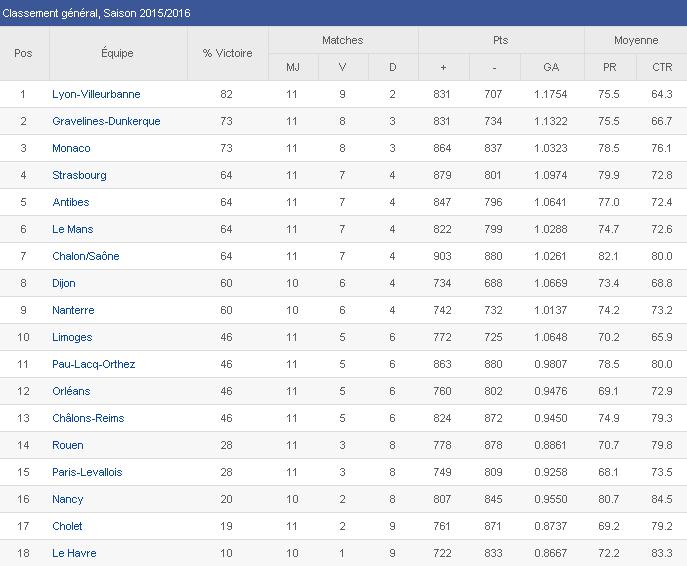Sort by the % Victoire column header

228,53
